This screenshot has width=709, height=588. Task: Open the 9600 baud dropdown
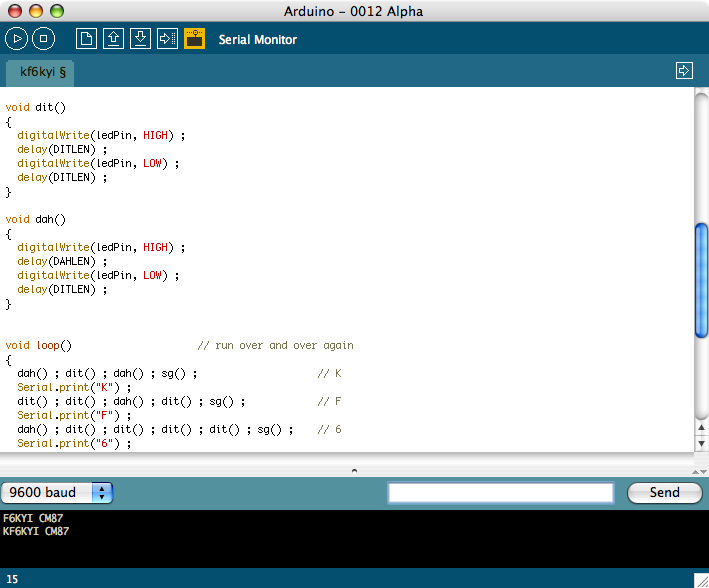(57, 492)
